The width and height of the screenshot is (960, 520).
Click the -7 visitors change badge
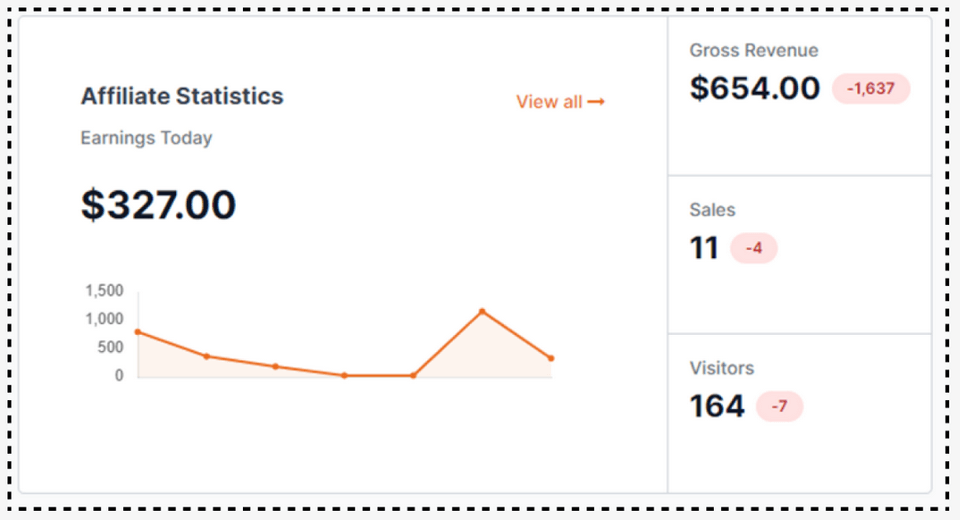pos(780,407)
